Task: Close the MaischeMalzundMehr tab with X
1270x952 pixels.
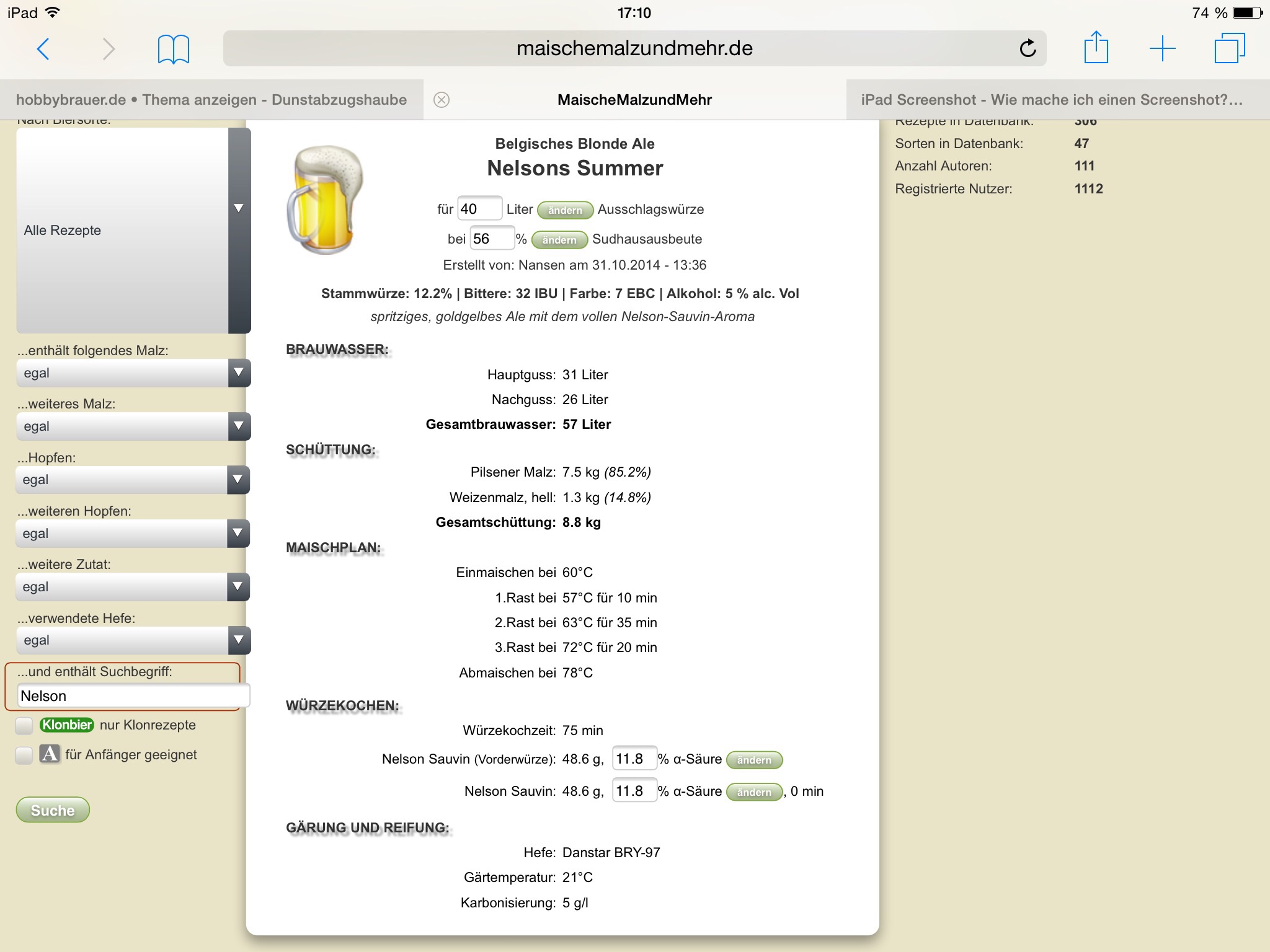Action: (441, 100)
